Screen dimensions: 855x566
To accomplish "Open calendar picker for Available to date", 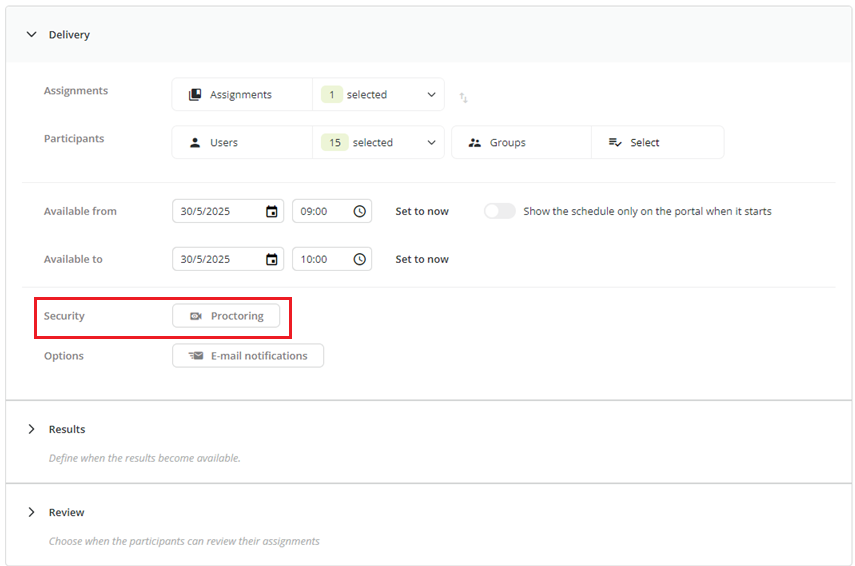I will [x=272, y=260].
